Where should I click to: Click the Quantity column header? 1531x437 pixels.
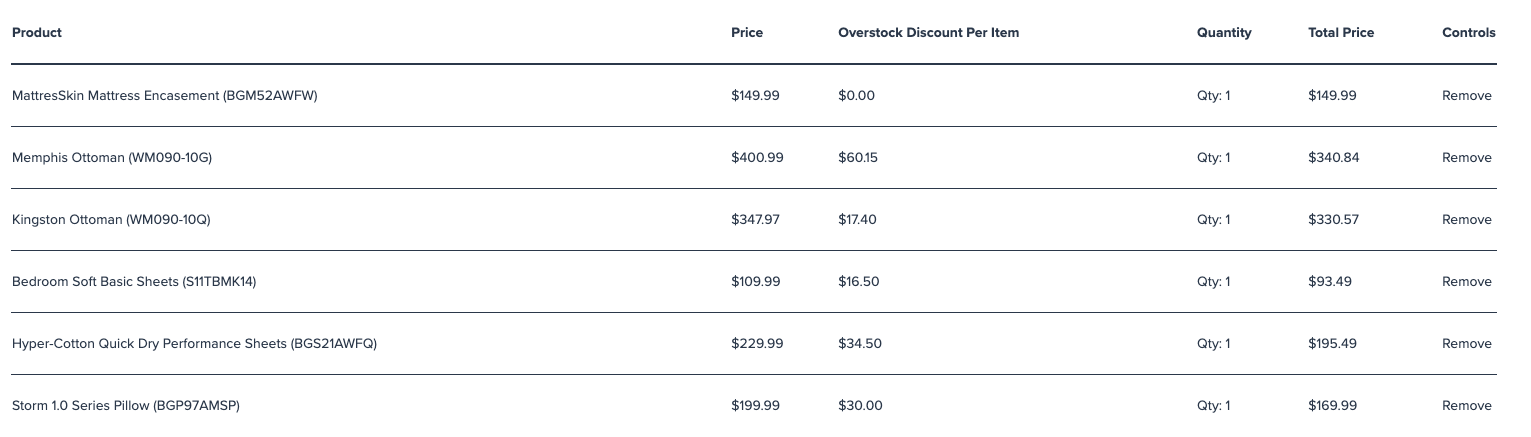tap(1224, 33)
